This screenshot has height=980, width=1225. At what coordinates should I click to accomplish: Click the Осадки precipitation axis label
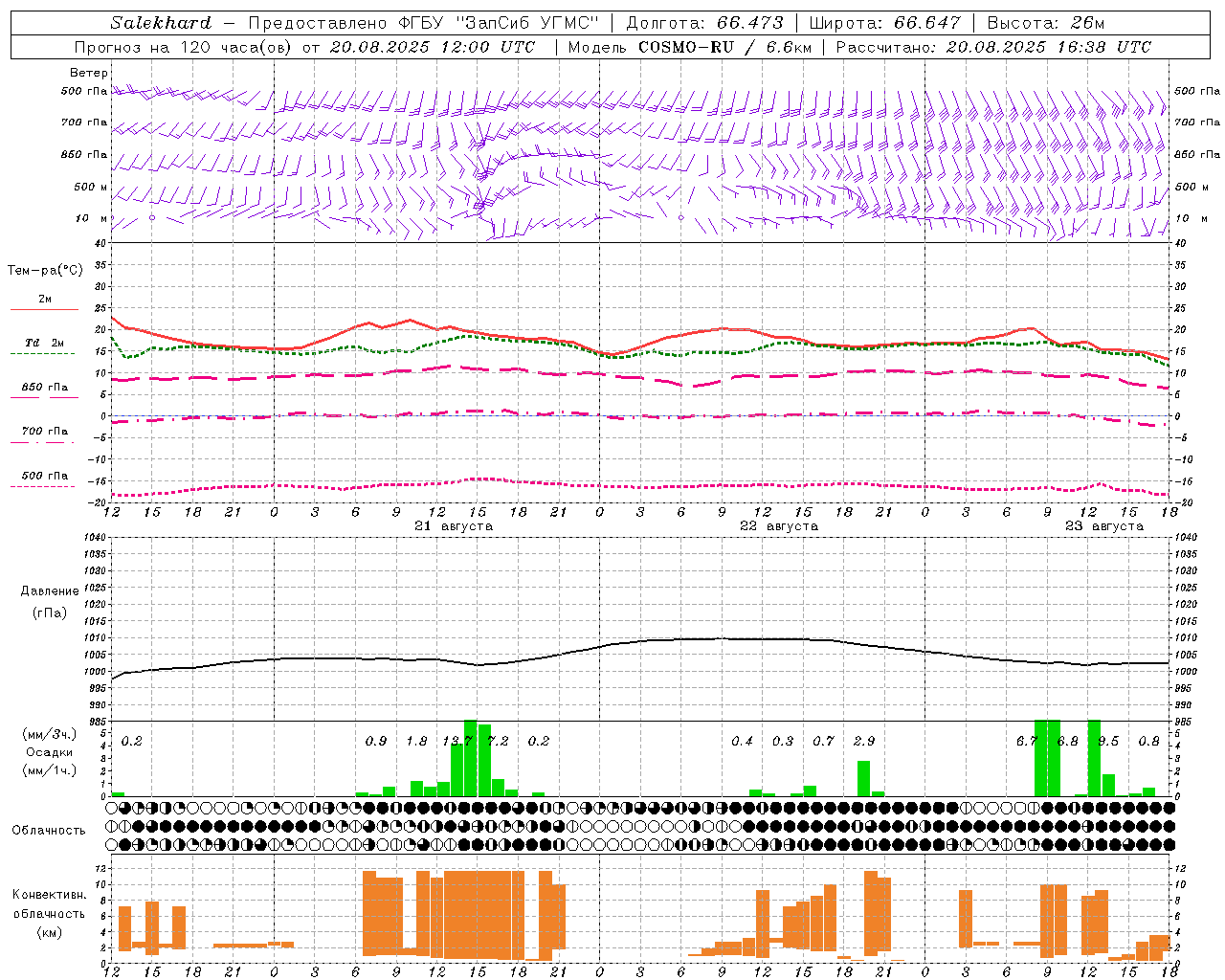point(50,752)
